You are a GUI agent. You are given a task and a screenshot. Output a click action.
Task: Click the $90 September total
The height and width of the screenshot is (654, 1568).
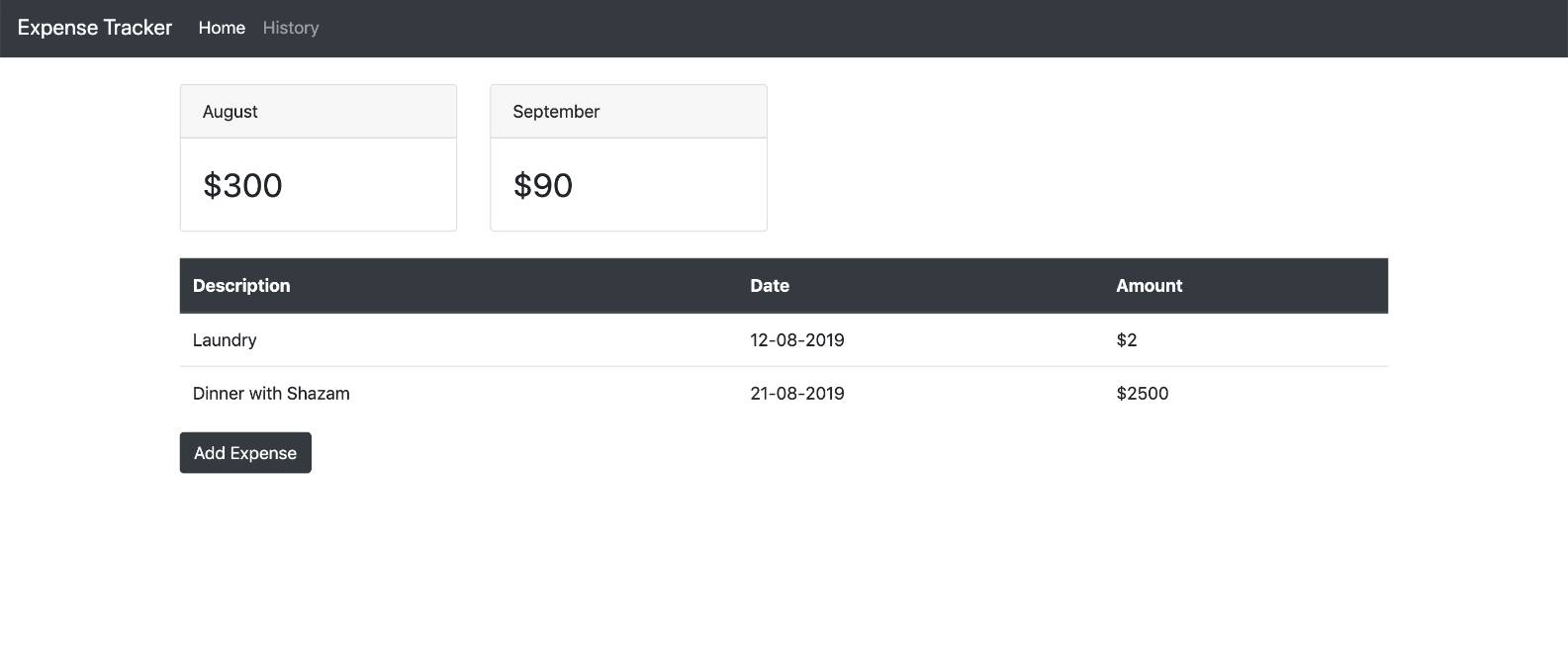542,185
